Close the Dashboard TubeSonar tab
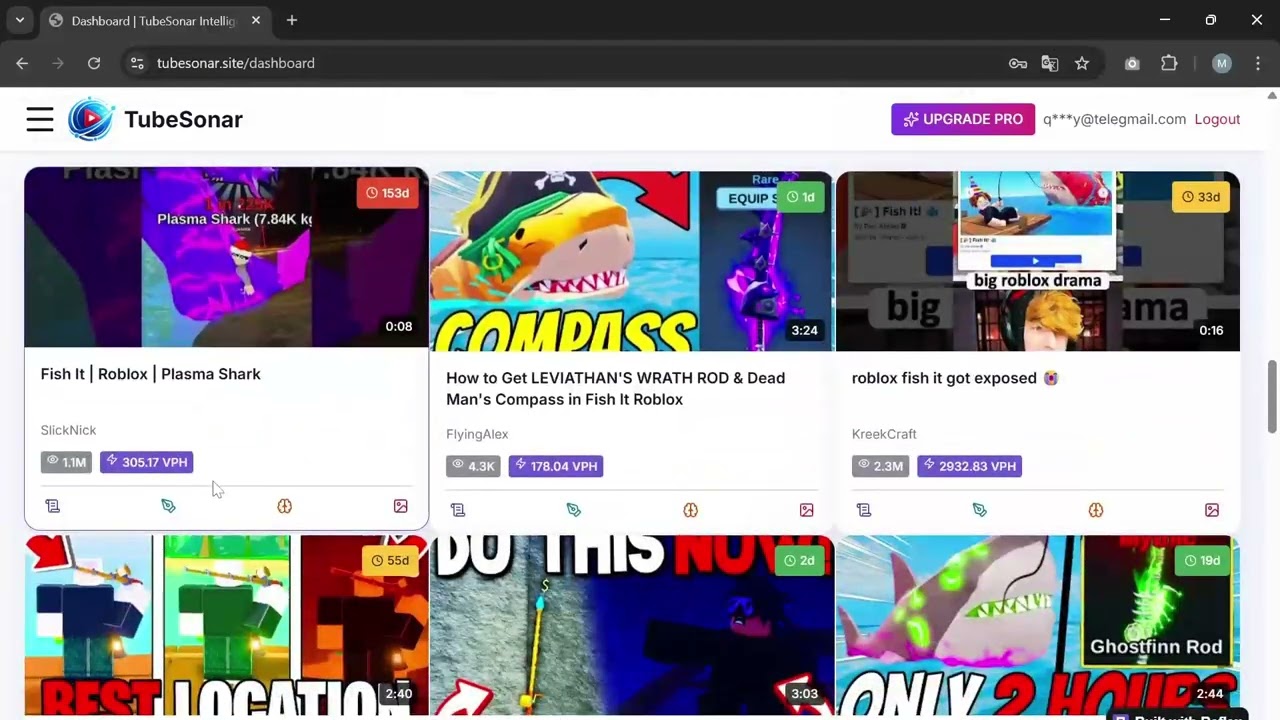 pos(256,20)
